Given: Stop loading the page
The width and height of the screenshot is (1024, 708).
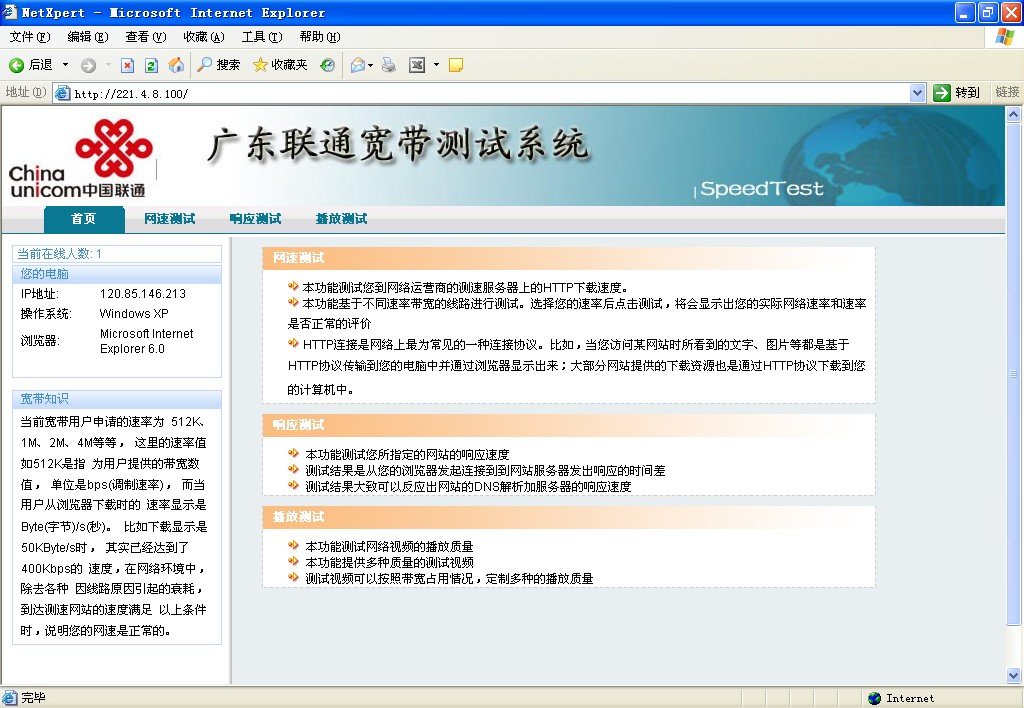Looking at the screenshot, I should pos(127,65).
